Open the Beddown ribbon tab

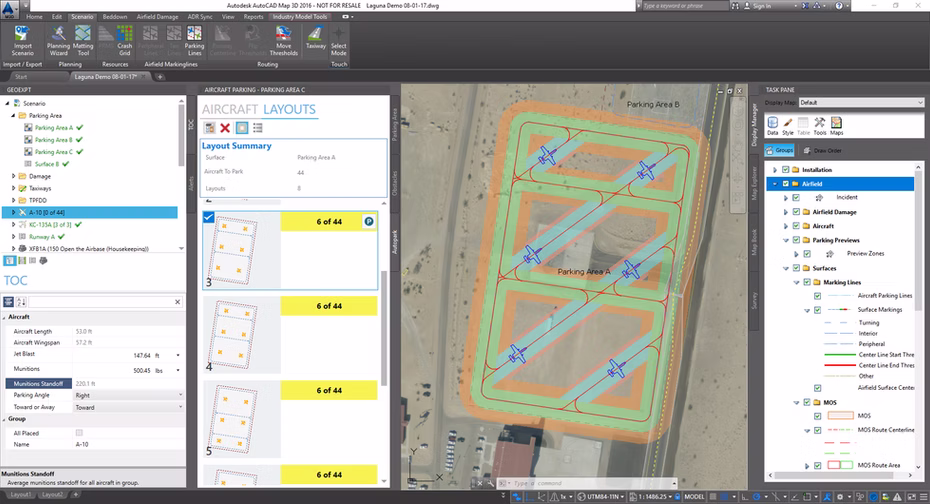114,17
